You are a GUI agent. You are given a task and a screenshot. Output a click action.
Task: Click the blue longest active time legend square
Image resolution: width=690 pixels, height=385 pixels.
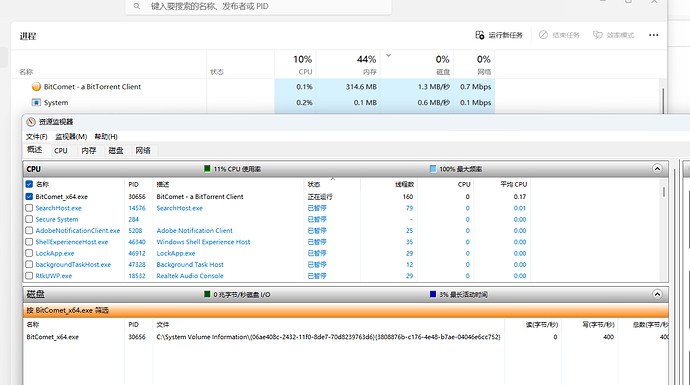[x=433, y=294]
